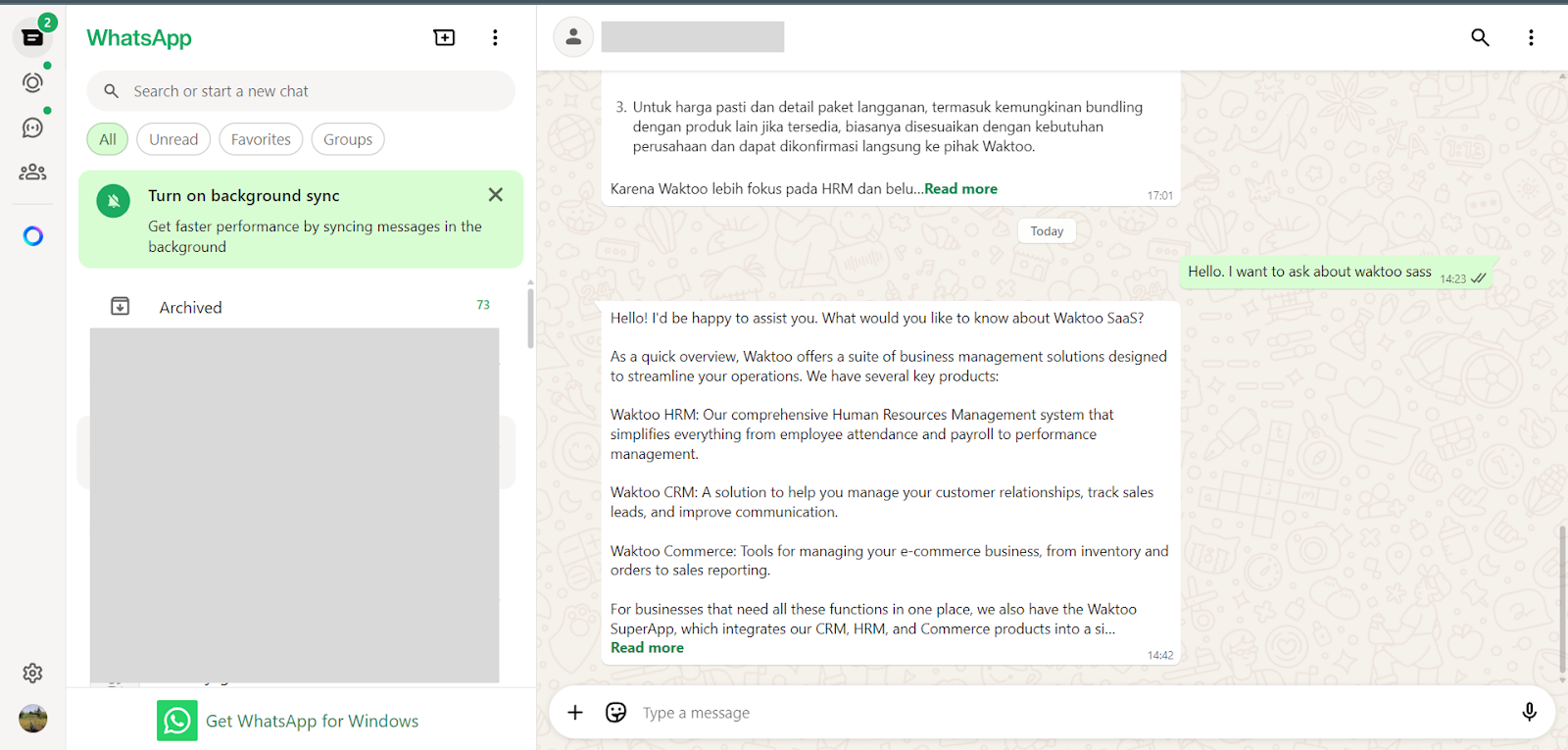
Task: Open the contact avatar in chat header
Action: pyautogui.click(x=573, y=37)
